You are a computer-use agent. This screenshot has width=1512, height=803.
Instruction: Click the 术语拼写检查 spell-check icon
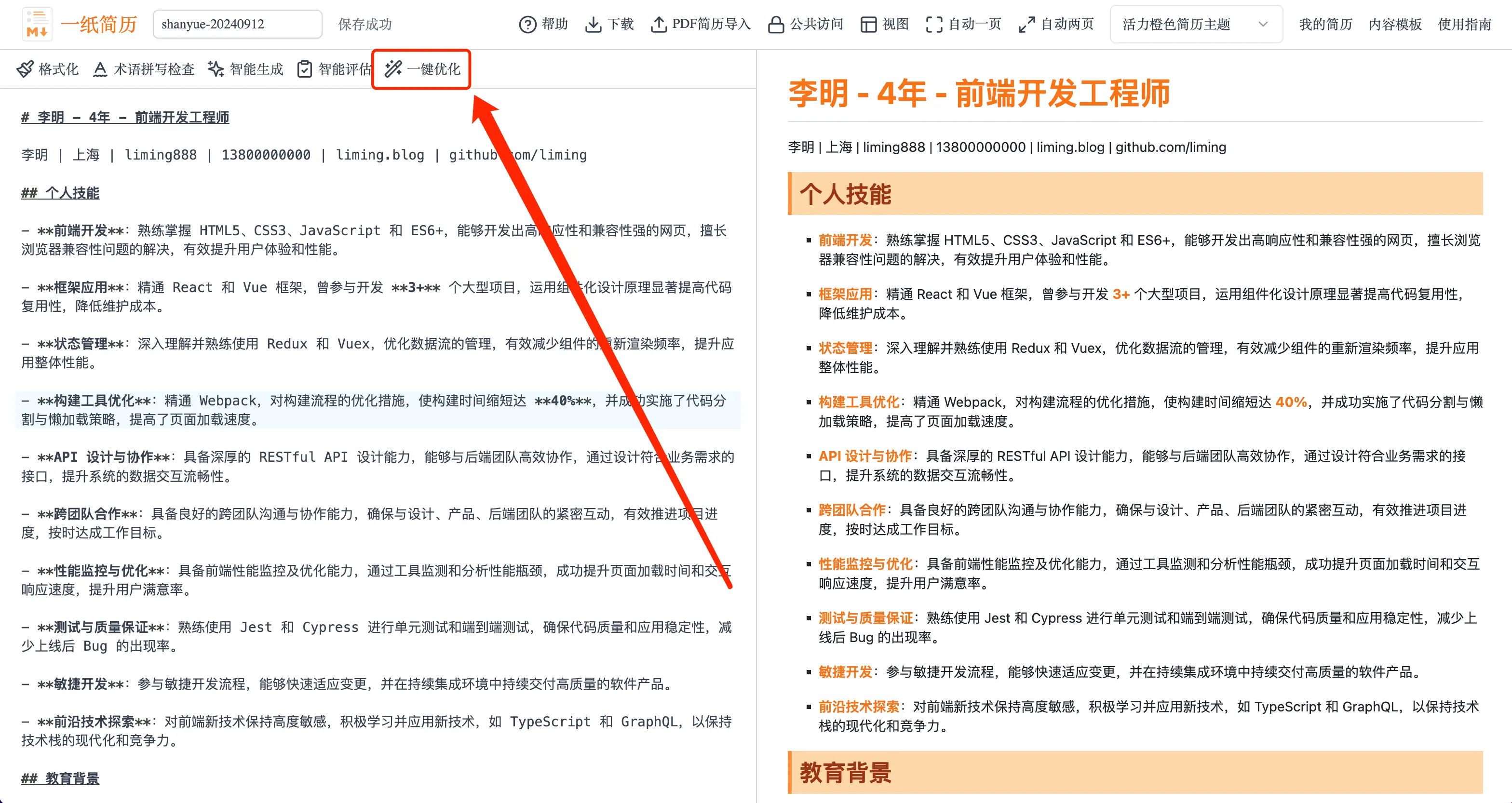pos(100,69)
